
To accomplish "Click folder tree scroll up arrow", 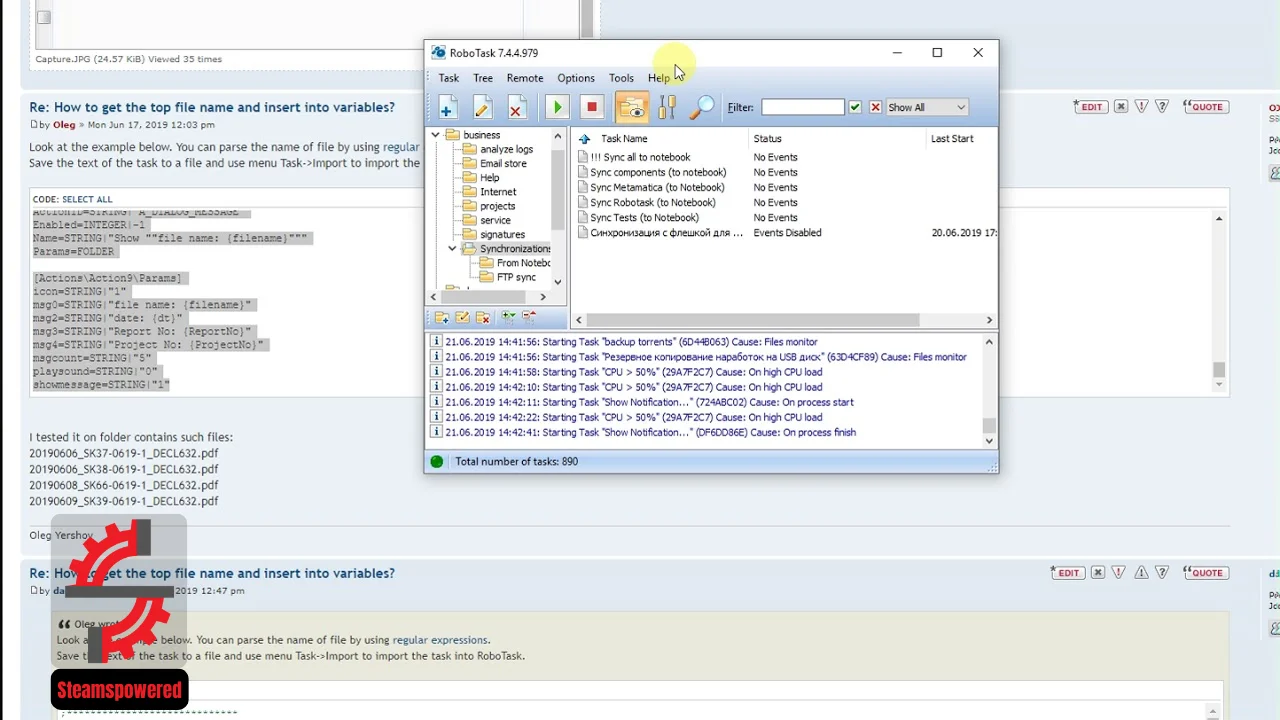I will click(558, 135).
